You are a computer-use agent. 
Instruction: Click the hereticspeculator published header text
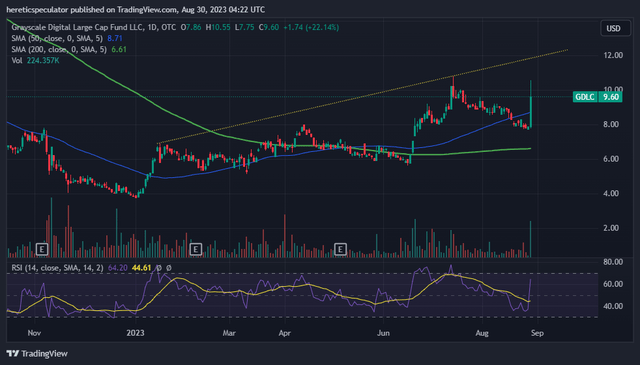click(136, 9)
